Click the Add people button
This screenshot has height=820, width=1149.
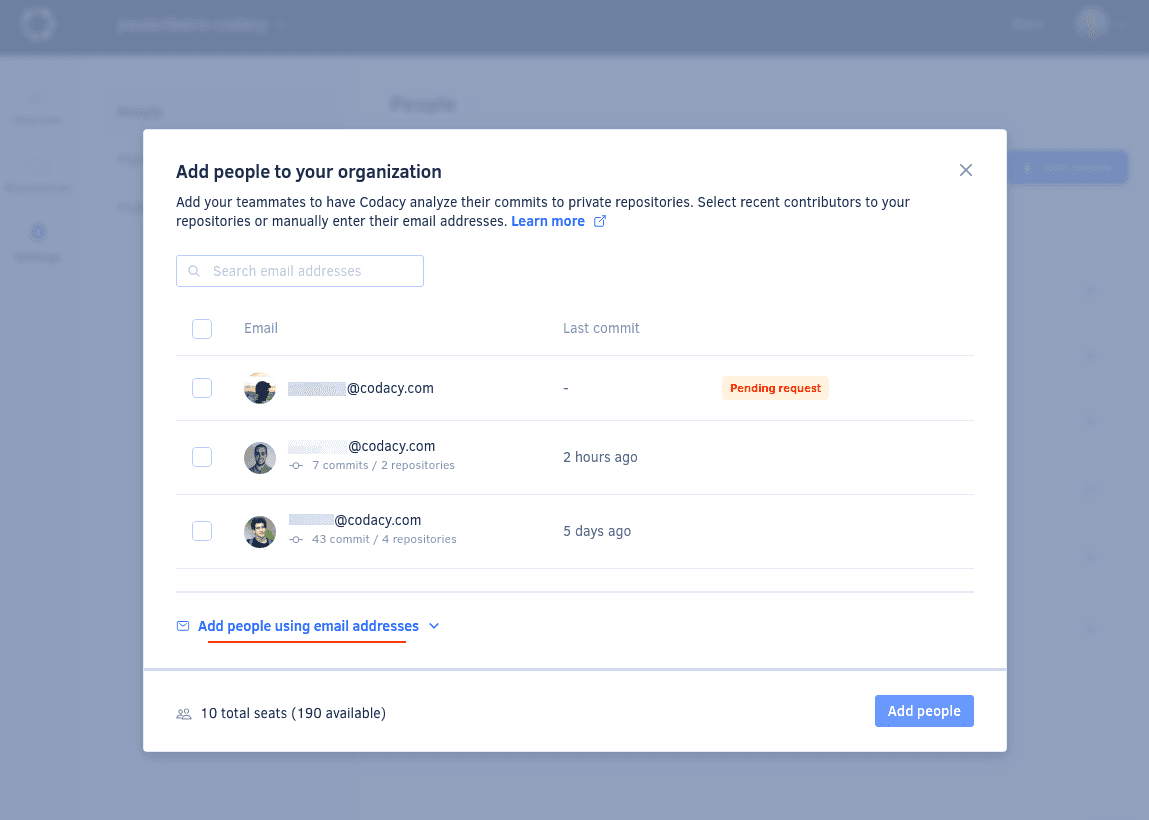[x=923, y=710]
